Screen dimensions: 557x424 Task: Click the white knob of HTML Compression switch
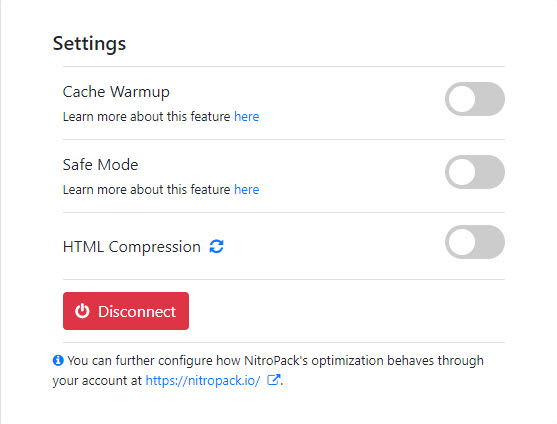[x=462, y=242]
